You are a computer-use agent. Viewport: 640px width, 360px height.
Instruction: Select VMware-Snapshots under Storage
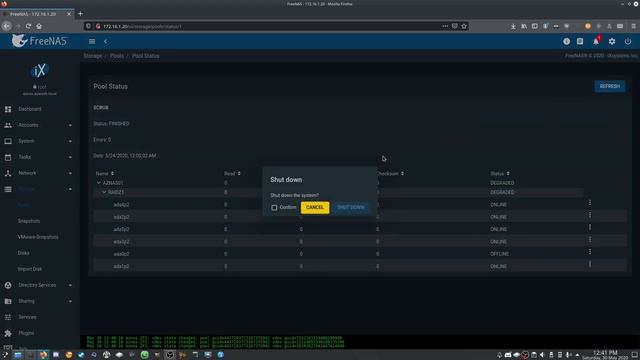tap(38, 237)
